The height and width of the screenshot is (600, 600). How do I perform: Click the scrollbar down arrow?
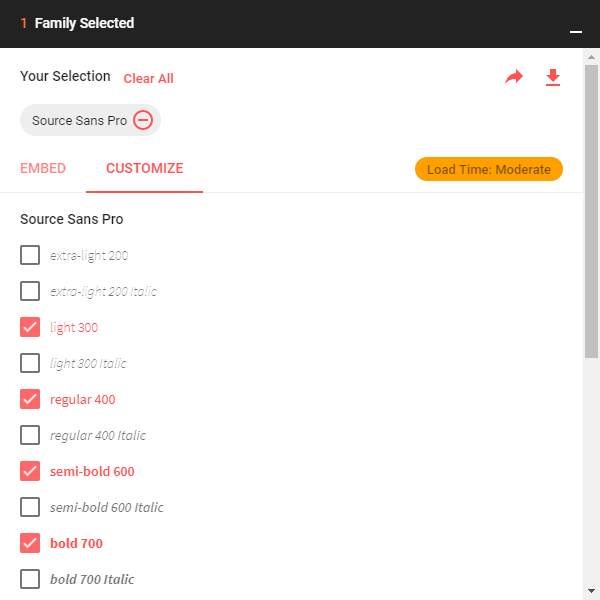coord(591,591)
